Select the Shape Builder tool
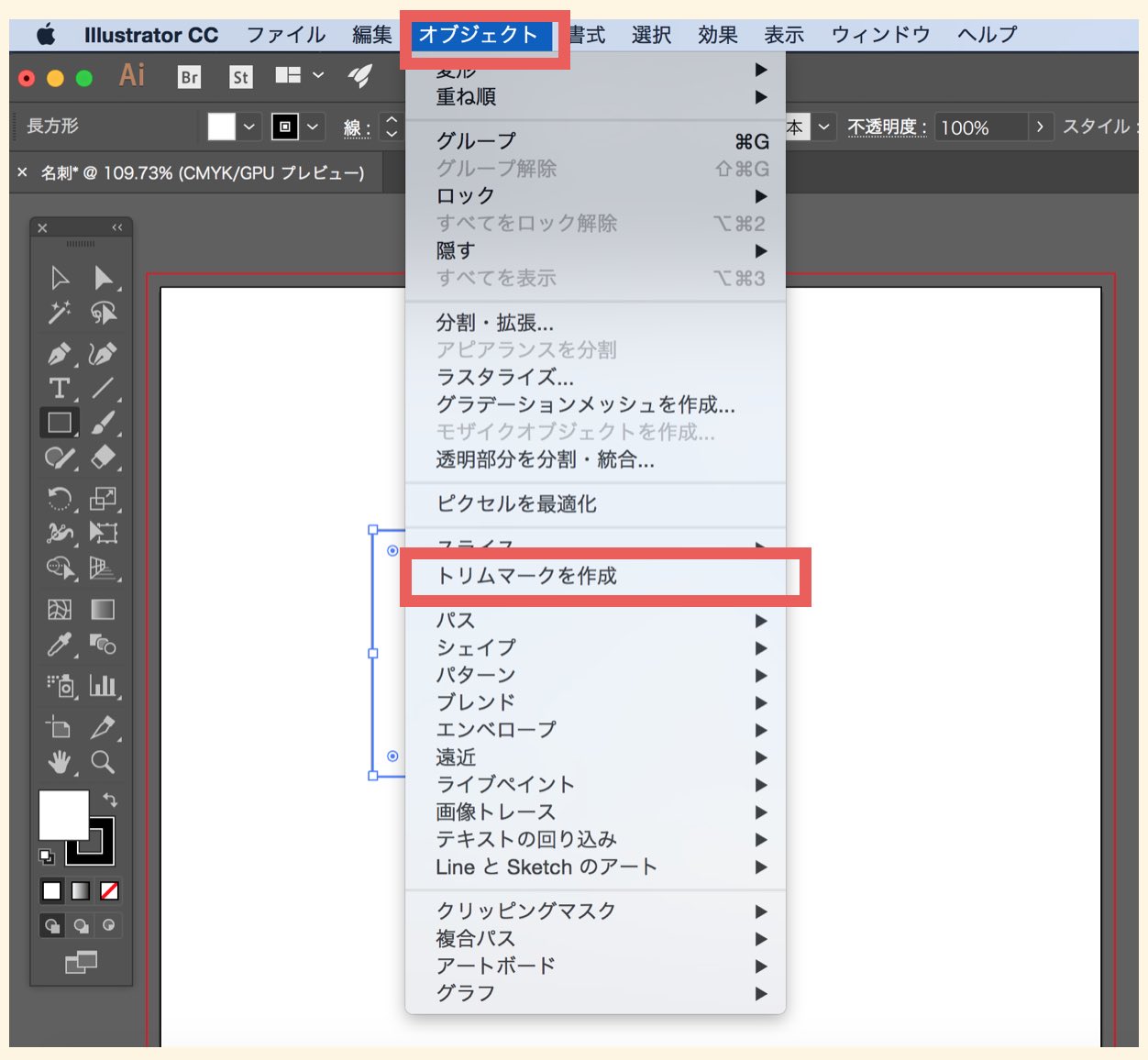The image size is (1148, 1060). click(x=60, y=569)
